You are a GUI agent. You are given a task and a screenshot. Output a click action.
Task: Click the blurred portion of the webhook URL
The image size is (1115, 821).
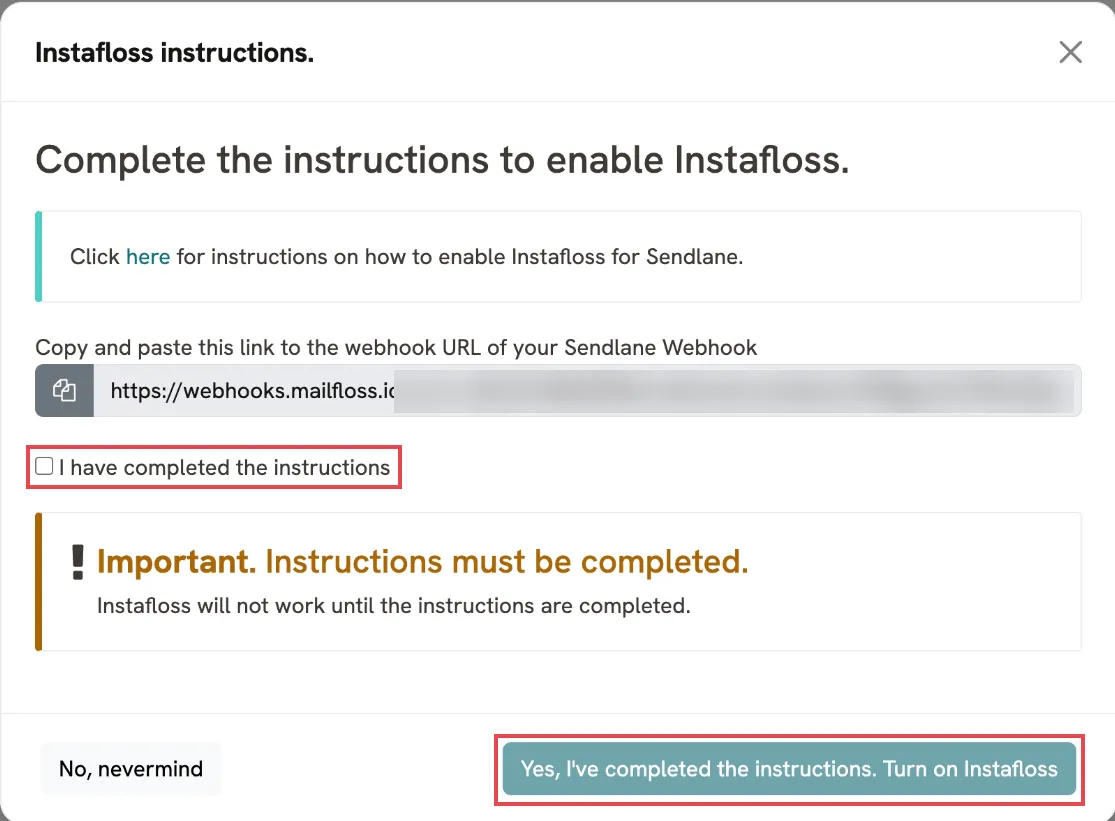point(734,390)
